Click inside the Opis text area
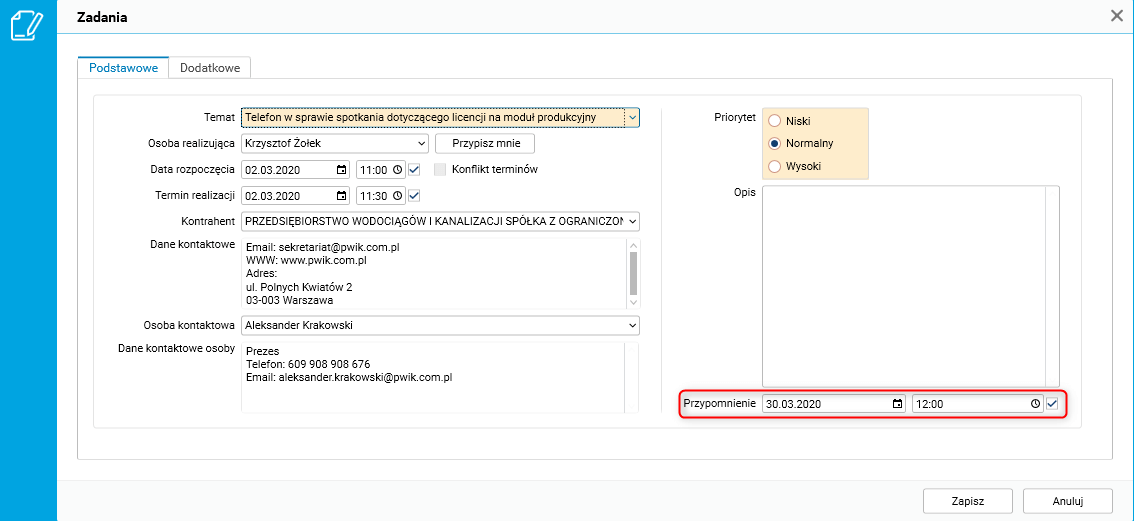 (x=903, y=285)
